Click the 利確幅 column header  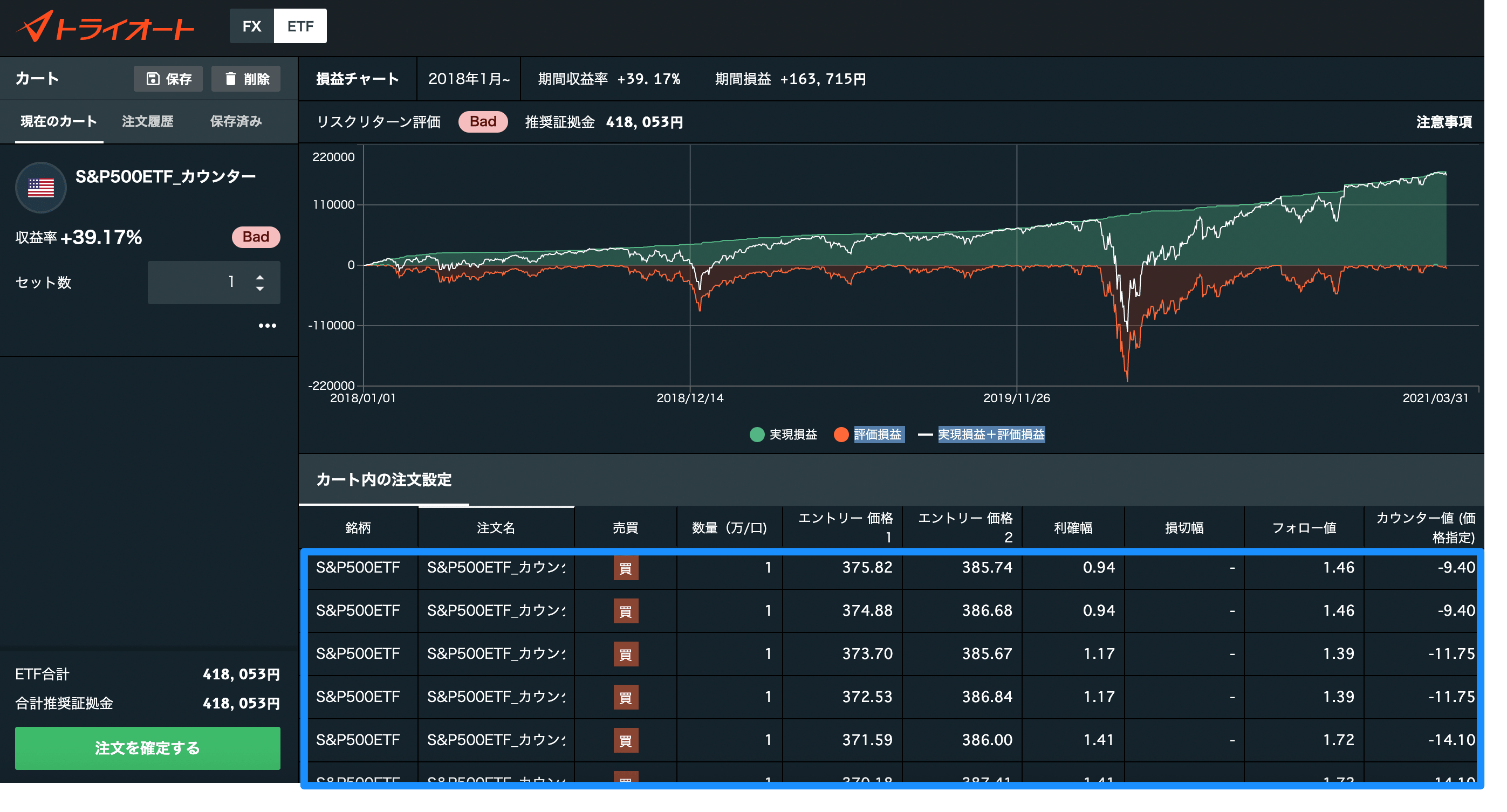1073,528
